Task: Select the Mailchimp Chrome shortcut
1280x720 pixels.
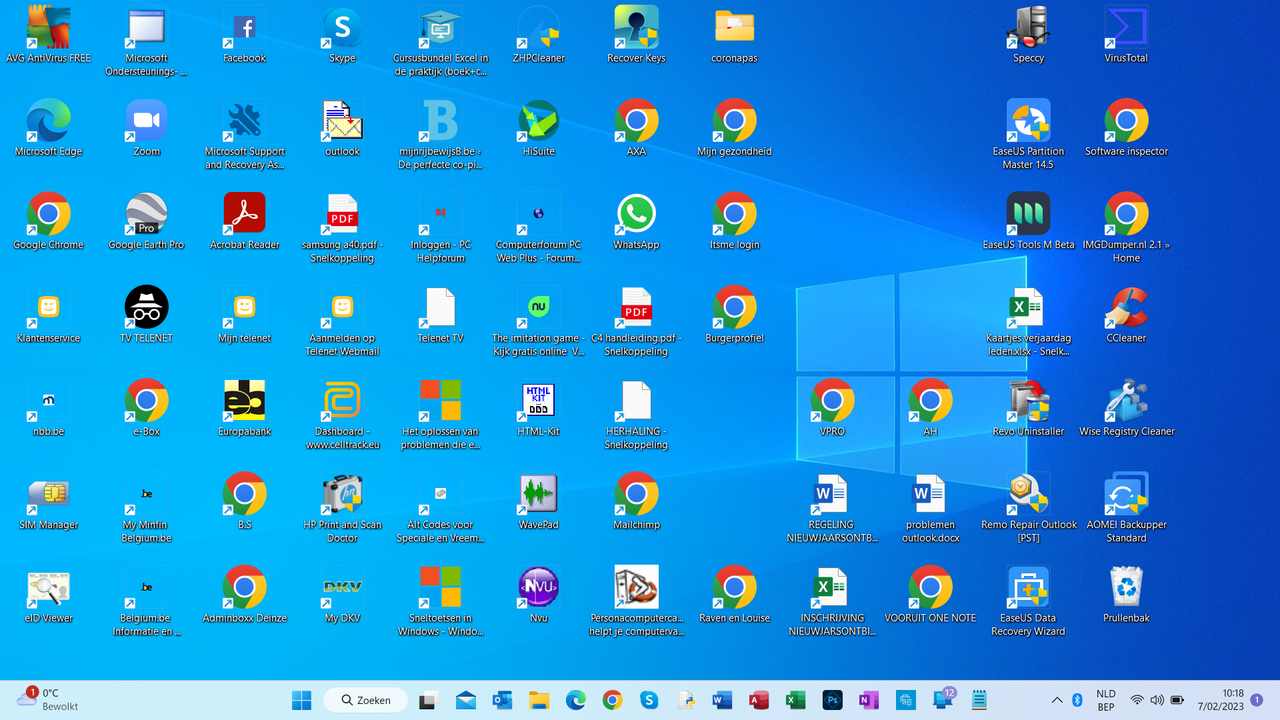Action: [x=636, y=501]
